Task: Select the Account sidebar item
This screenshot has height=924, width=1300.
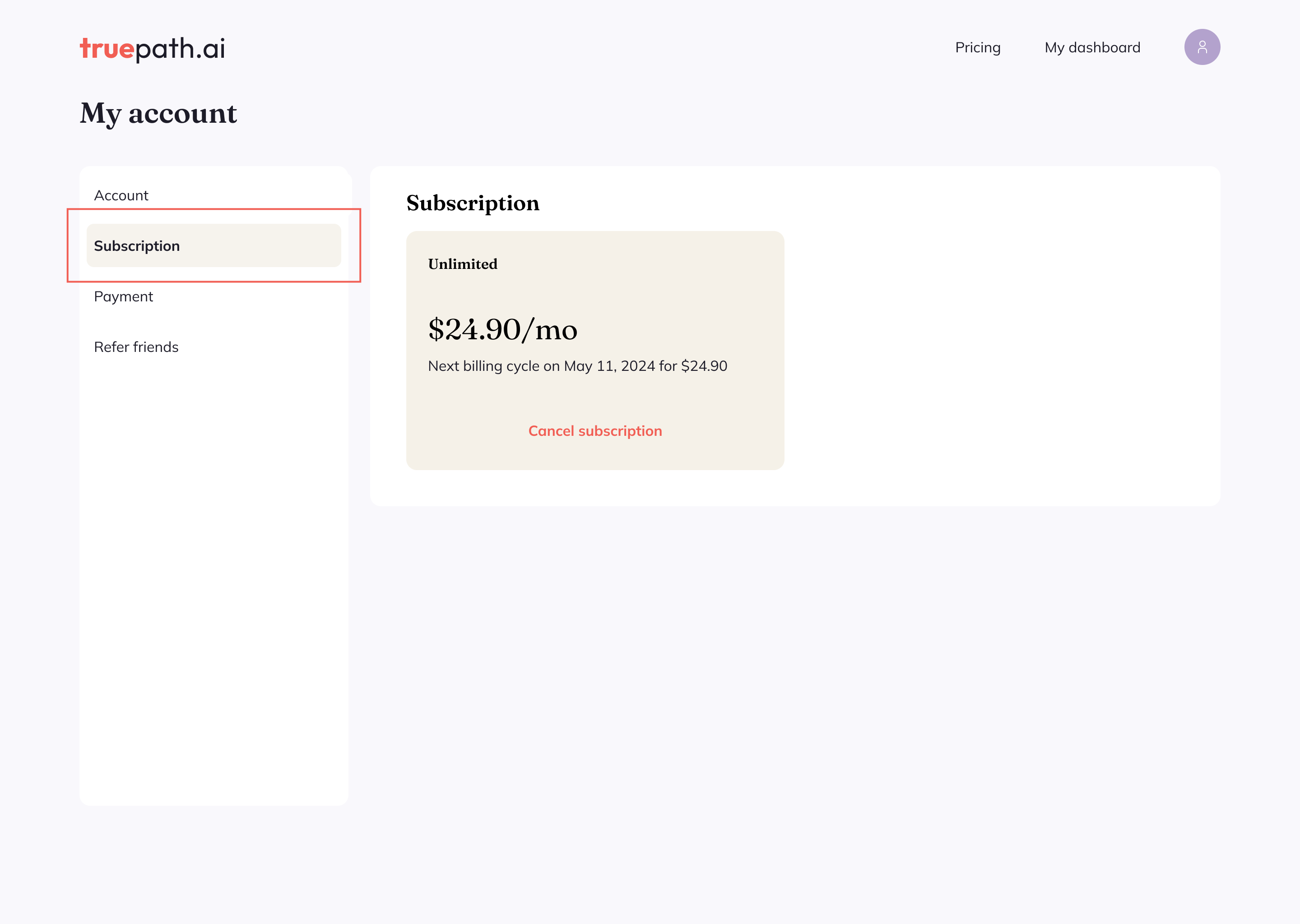Action: click(121, 195)
